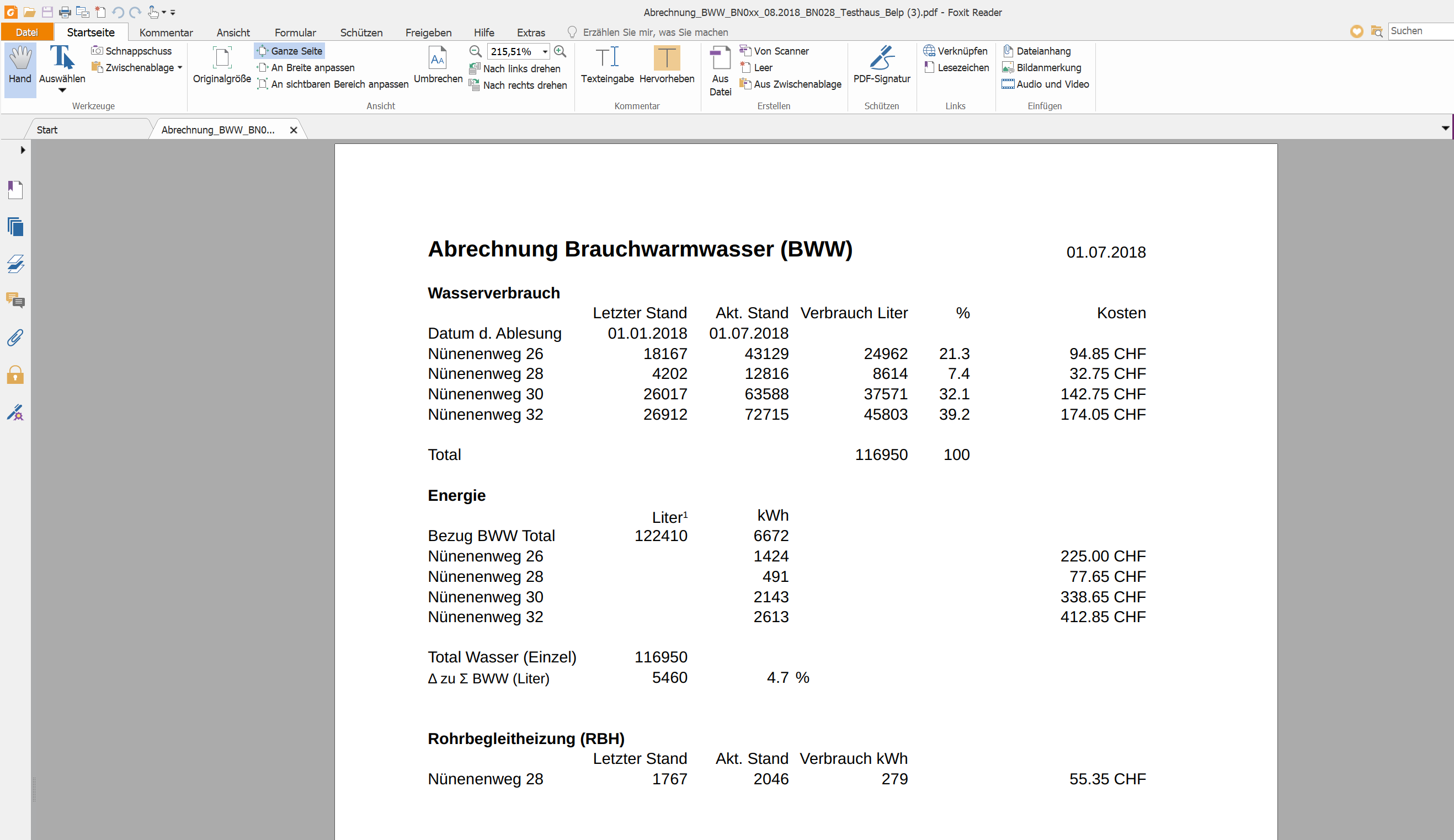Click the zoom percentage input field
Viewport: 1454px width, 840px height.
tap(514, 51)
